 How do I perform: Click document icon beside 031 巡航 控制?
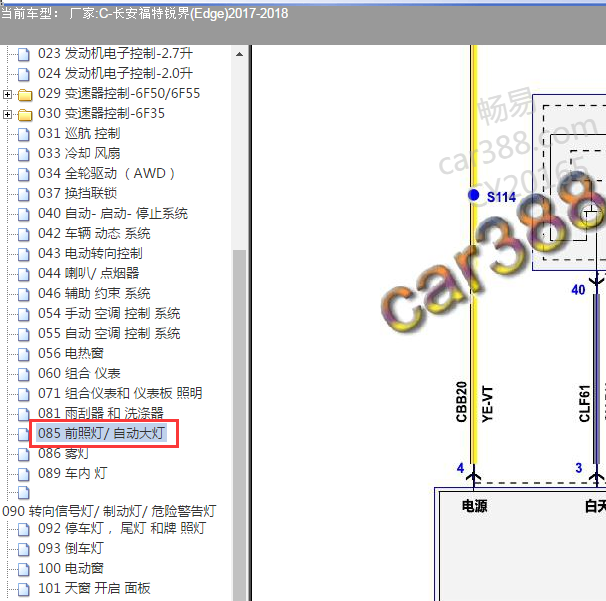pos(24,134)
